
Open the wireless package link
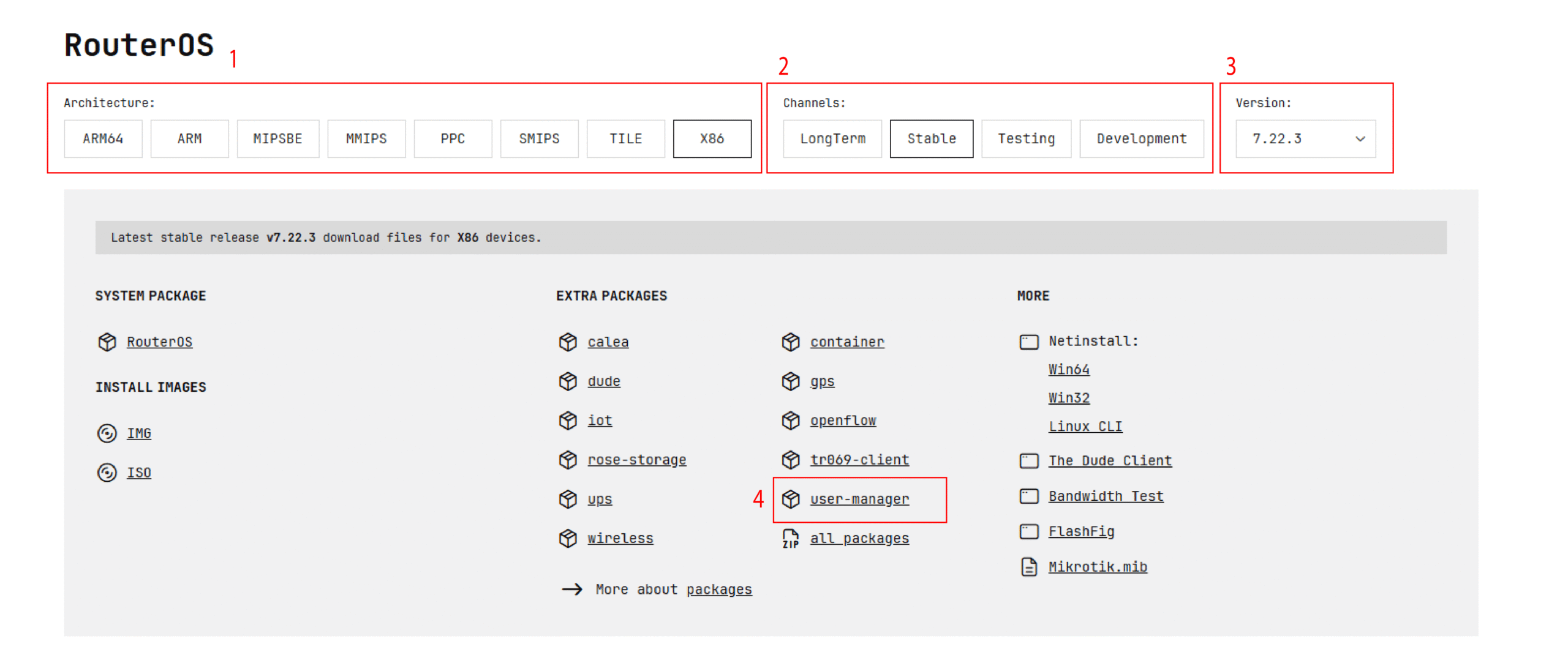[x=620, y=538]
